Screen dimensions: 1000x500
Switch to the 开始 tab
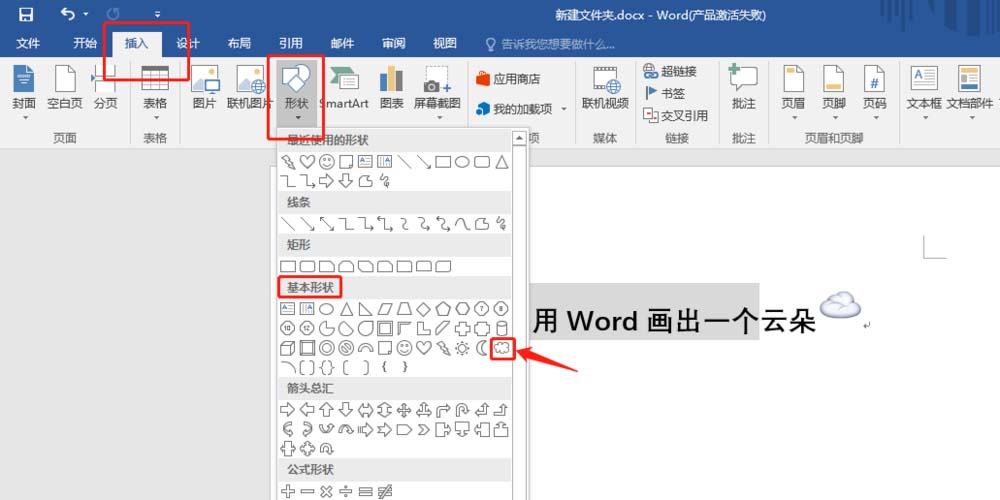coord(85,43)
